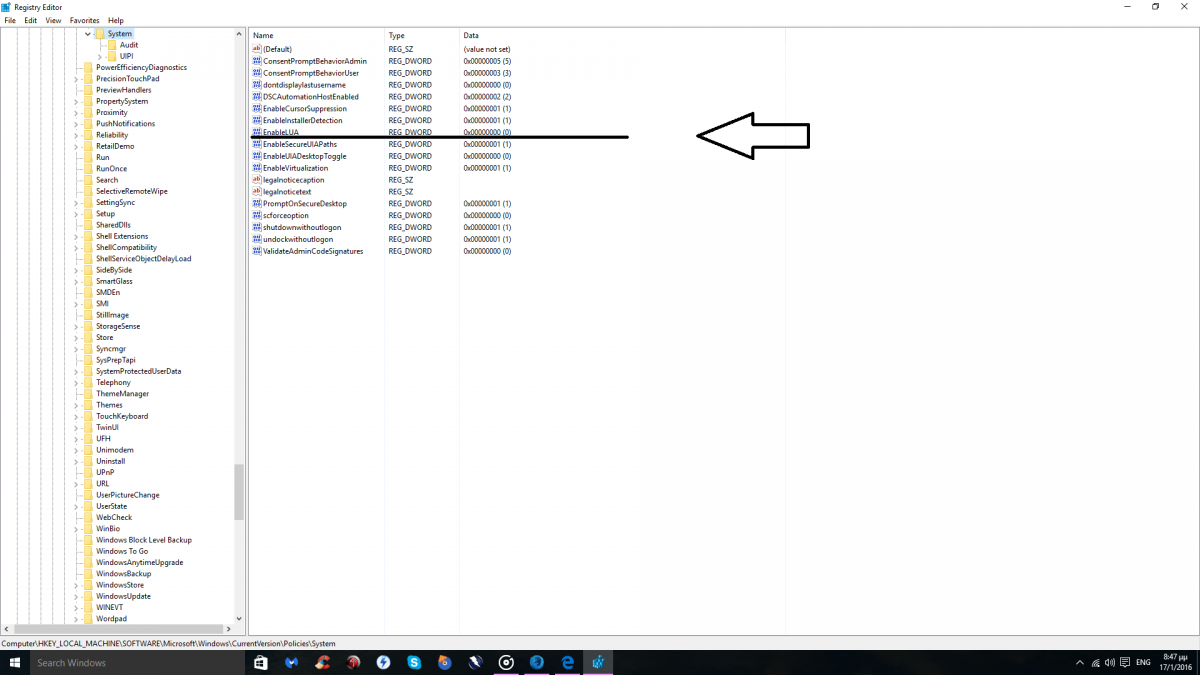Image resolution: width=1200 pixels, height=675 pixels.
Task: Select the EnableVirtualization value name
Action: 295,168
